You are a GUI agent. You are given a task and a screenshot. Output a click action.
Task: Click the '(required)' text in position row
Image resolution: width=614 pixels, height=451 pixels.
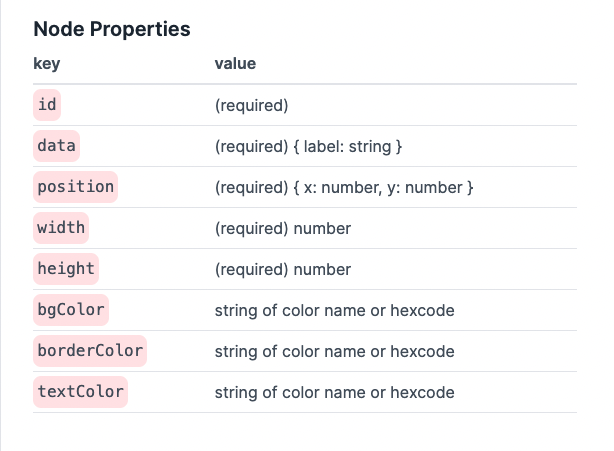pyautogui.click(x=251, y=188)
